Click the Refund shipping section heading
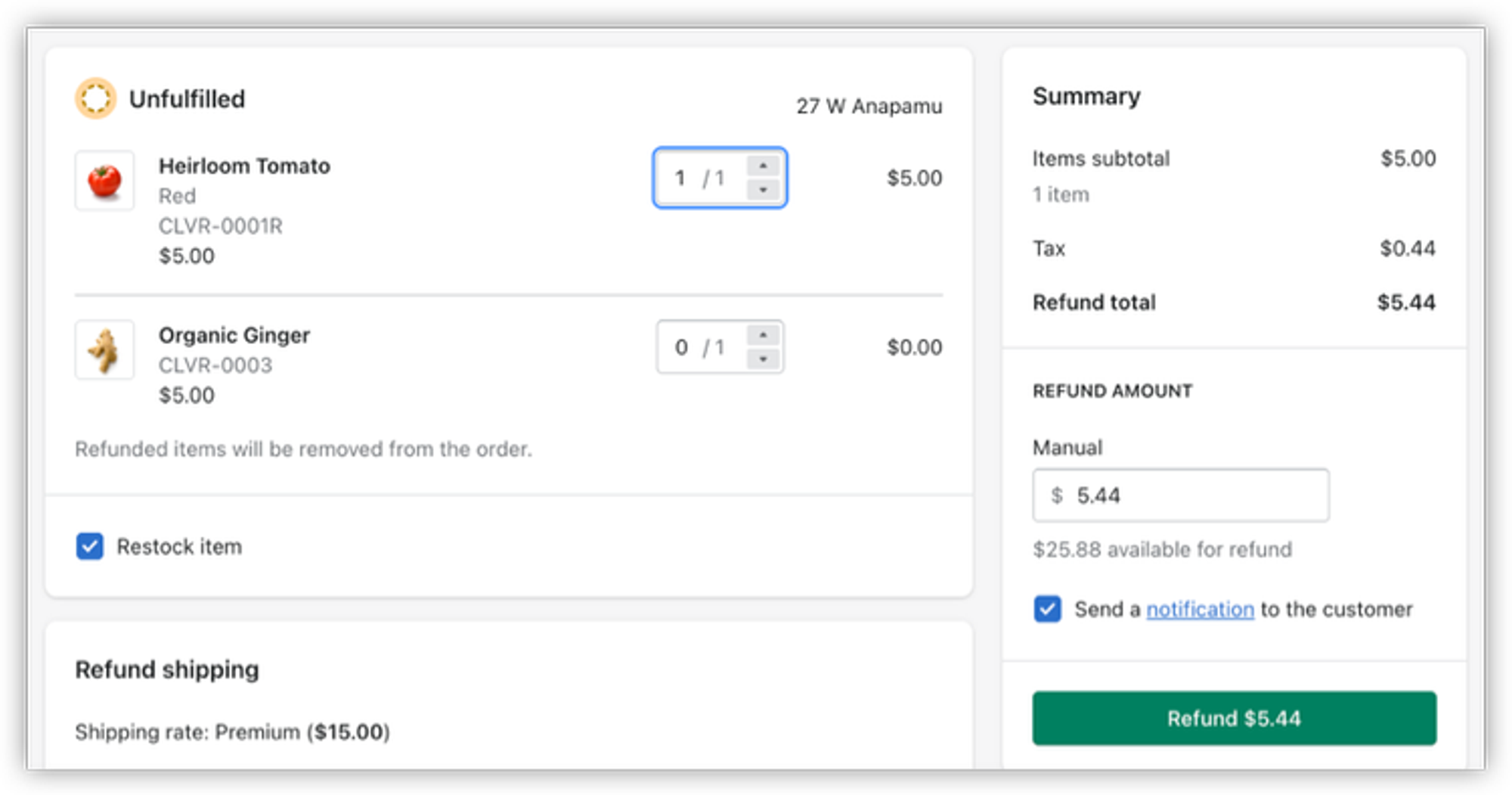This screenshot has height=795, width=1512. tap(167, 669)
